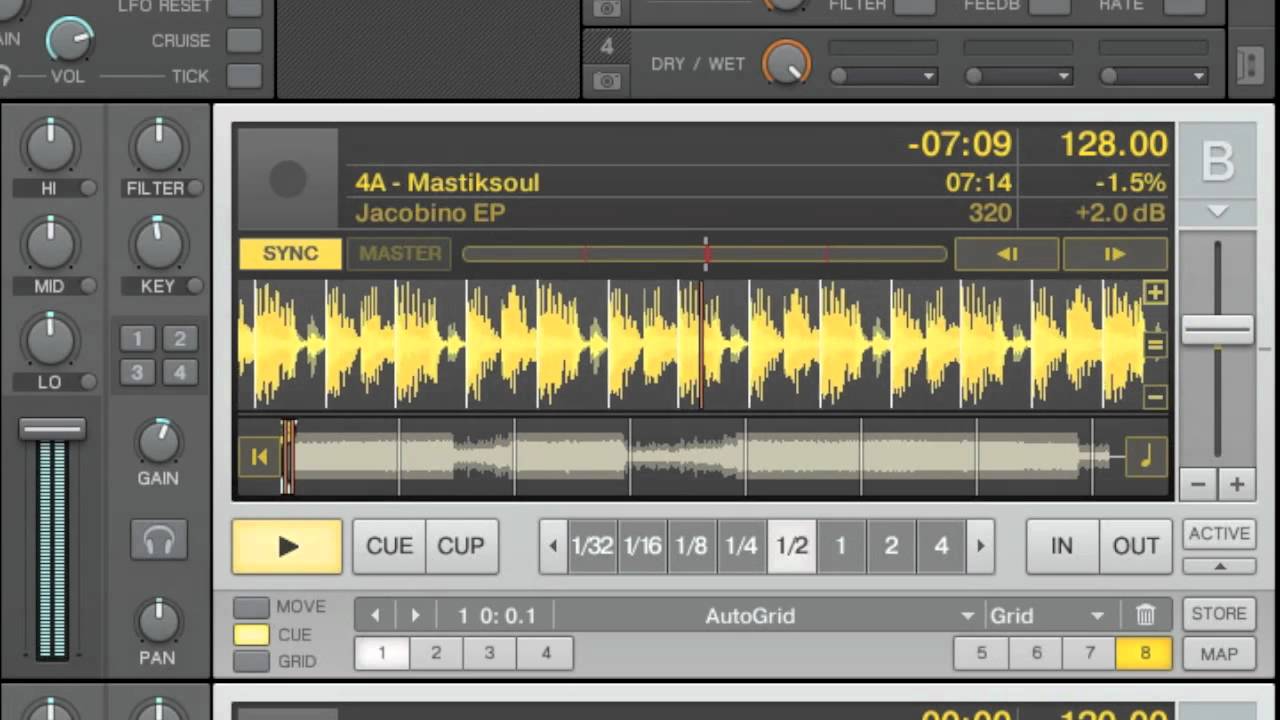Select MOVE panel radio button
Viewport: 1280px width, 720px height.
click(251, 607)
